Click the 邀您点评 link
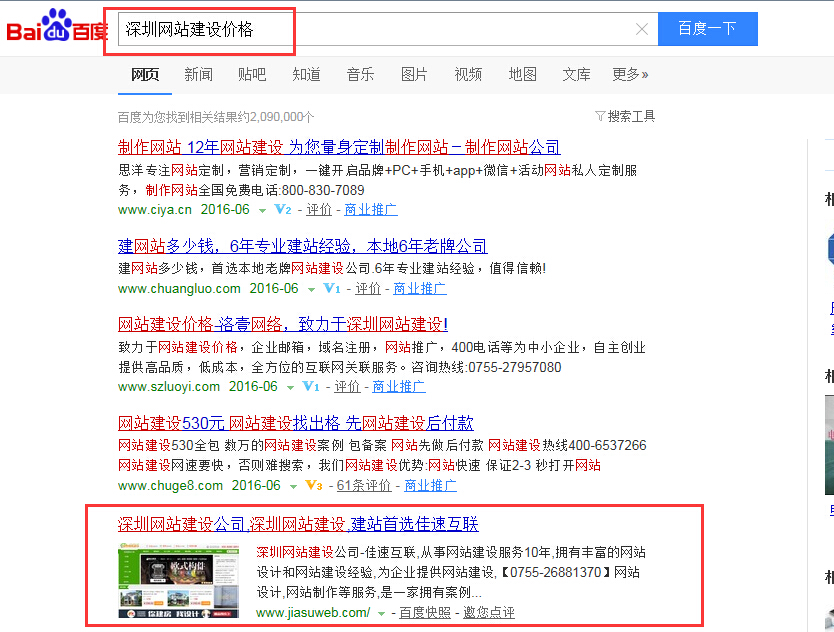The image size is (834, 632). [x=489, y=613]
